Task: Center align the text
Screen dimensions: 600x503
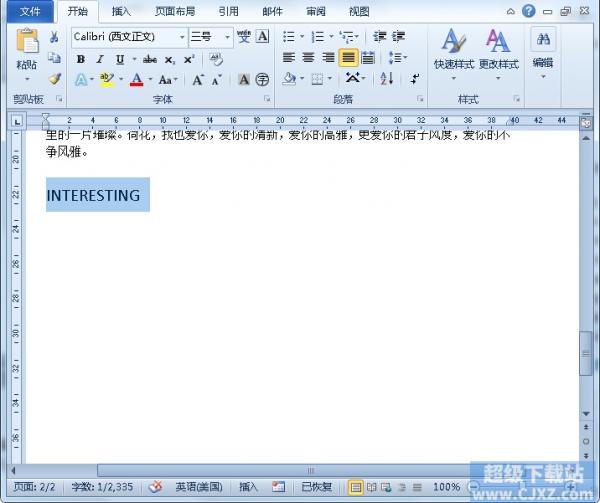Action: point(308,58)
